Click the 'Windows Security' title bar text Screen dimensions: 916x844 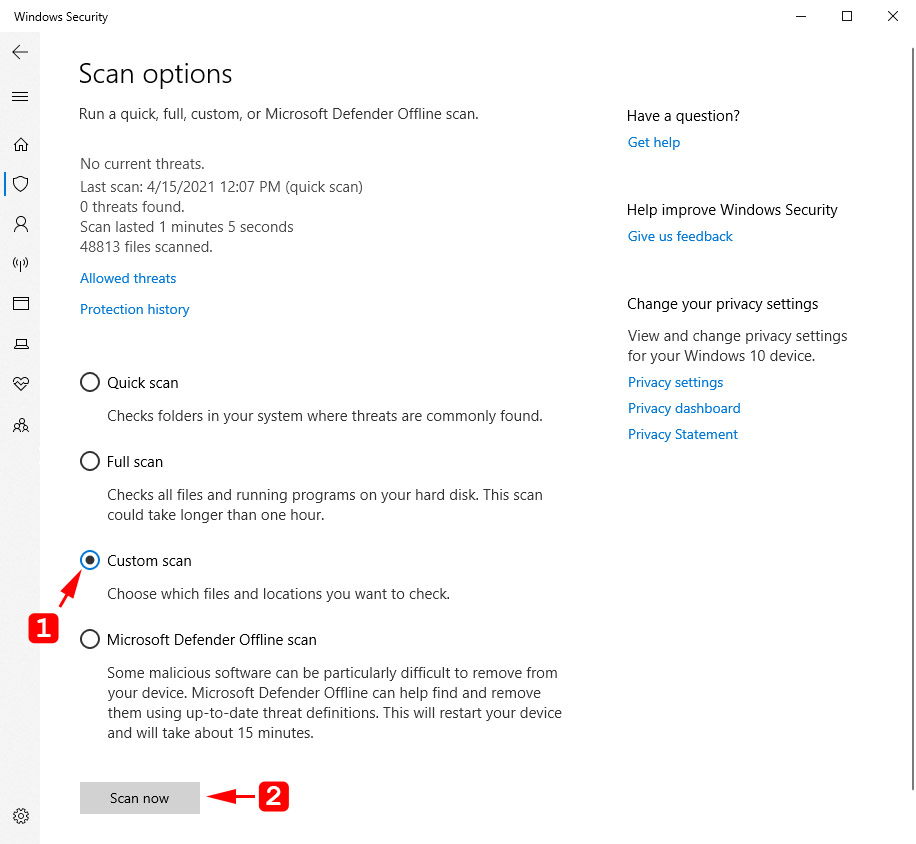[61, 17]
